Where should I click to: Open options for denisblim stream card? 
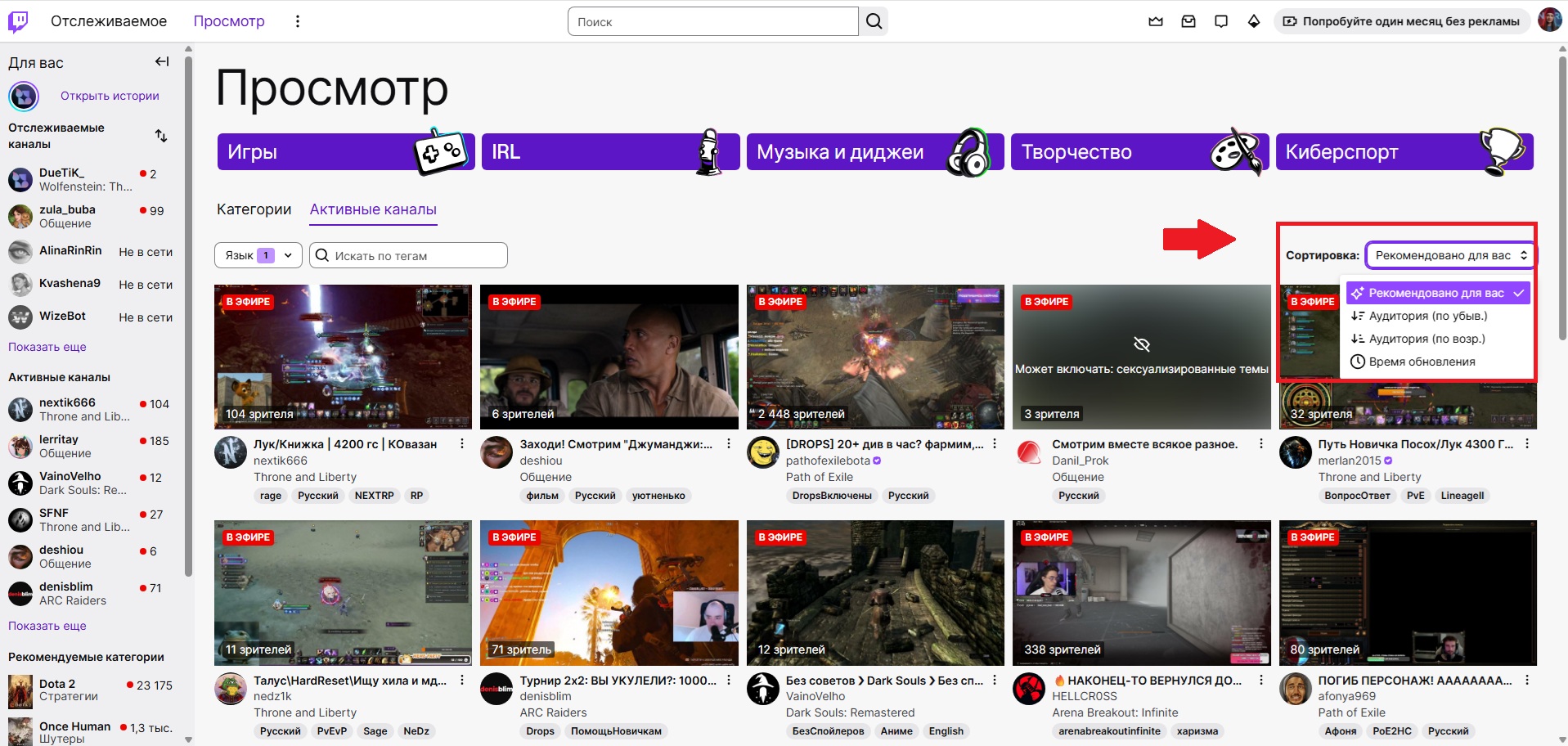728,680
